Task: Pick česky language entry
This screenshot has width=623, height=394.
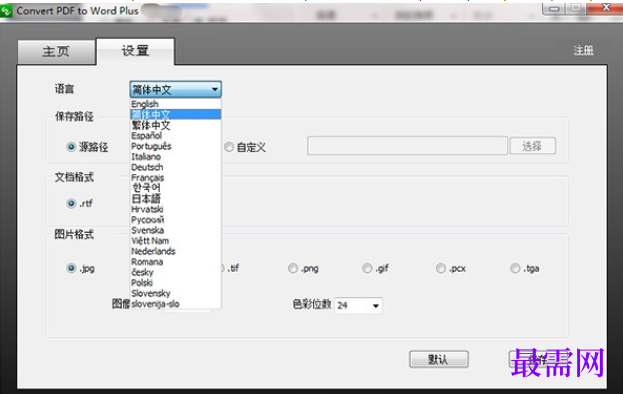Action: click(176, 272)
